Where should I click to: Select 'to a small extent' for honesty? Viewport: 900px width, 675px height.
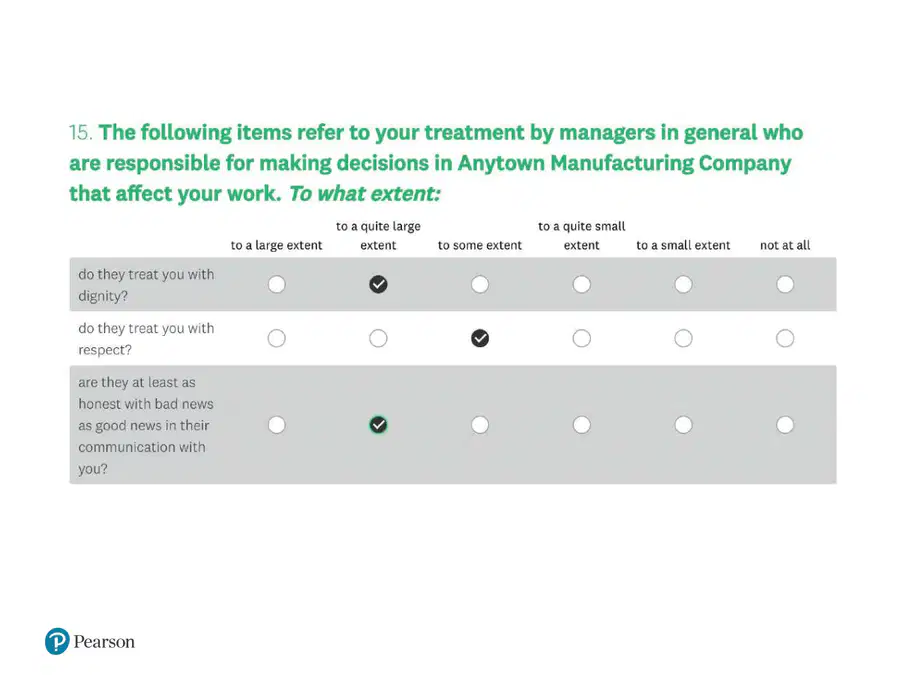(x=683, y=425)
